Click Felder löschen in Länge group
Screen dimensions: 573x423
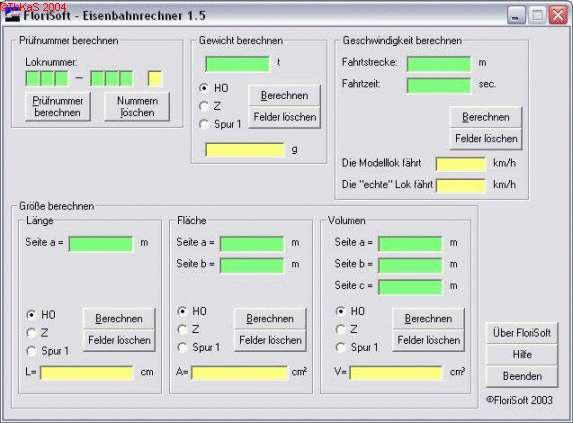pyautogui.click(x=119, y=340)
